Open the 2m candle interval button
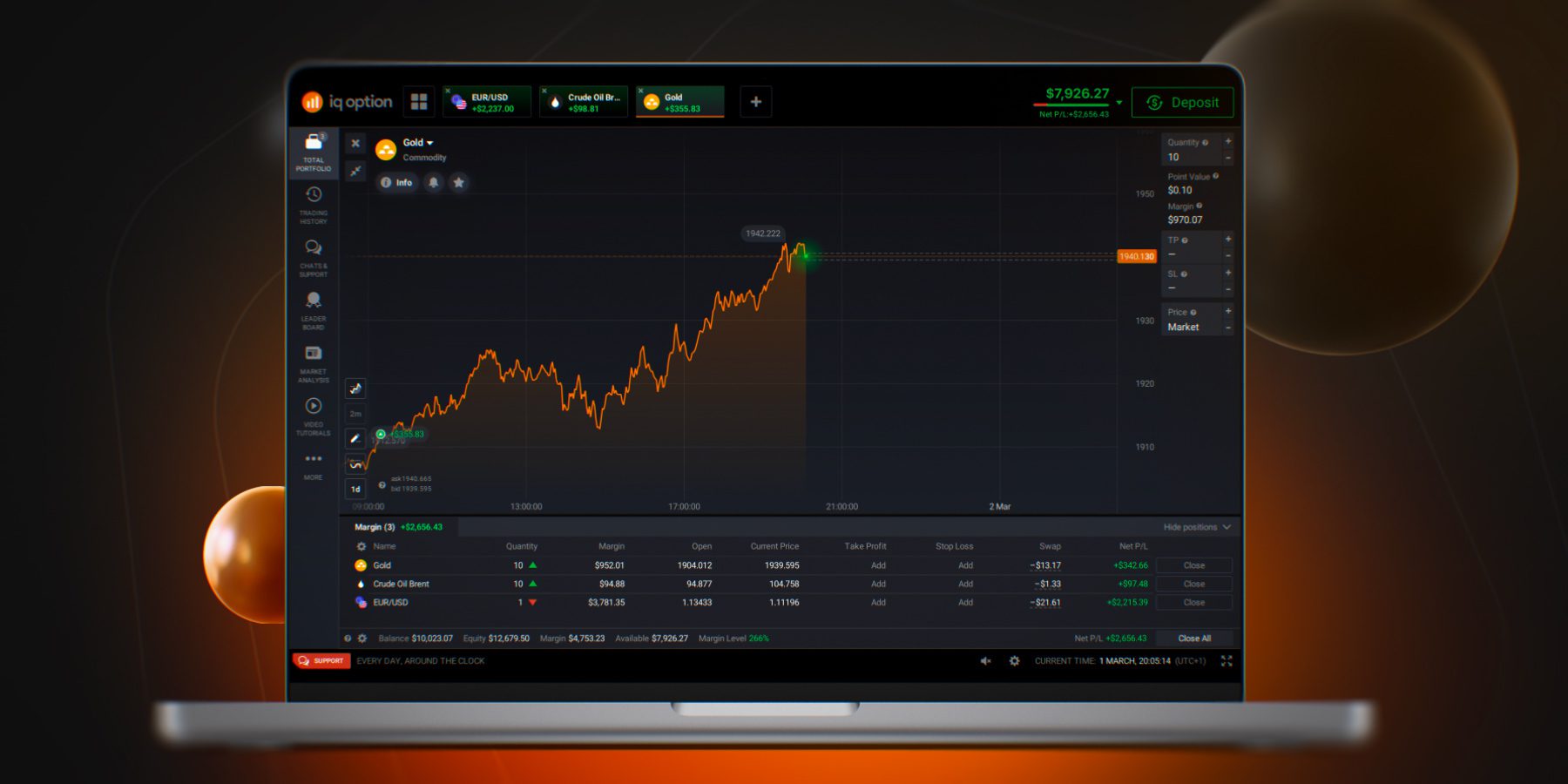The width and height of the screenshot is (1568, 784). (355, 414)
